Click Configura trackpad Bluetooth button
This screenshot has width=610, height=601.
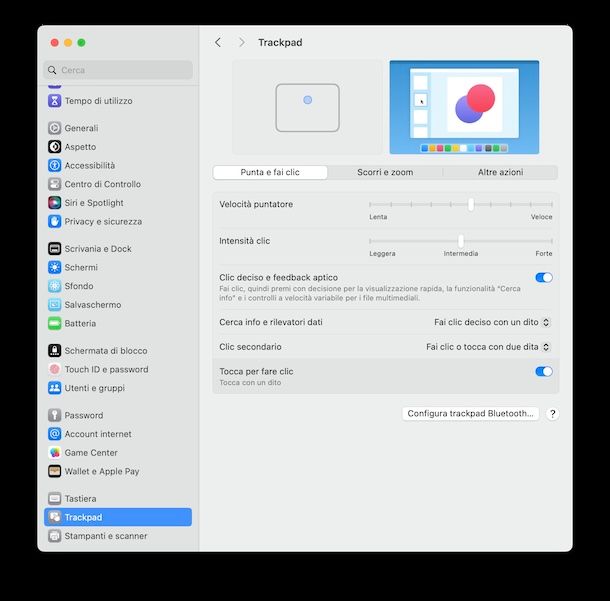pyautogui.click(x=470, y=414)
